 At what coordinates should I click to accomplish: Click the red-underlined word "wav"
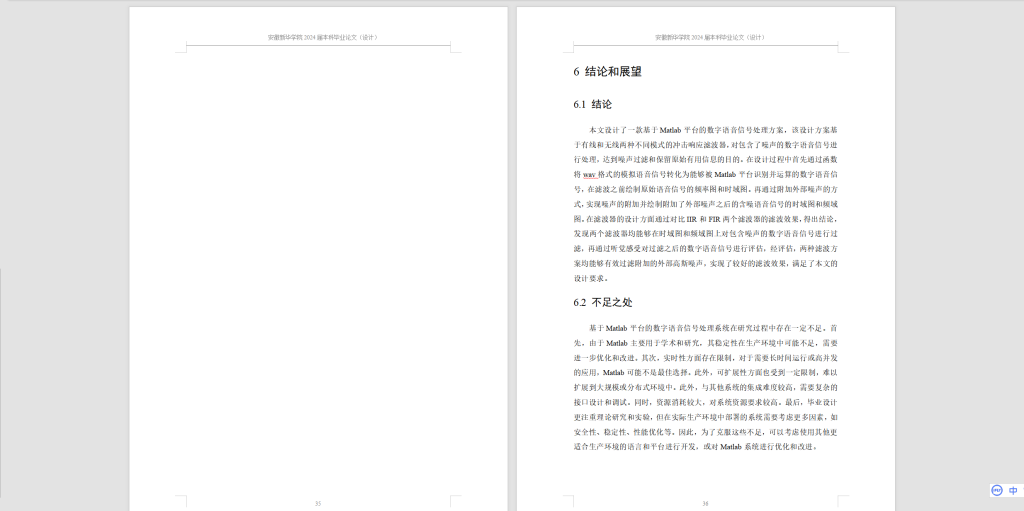pyautogui.click(x=589, y=174)
